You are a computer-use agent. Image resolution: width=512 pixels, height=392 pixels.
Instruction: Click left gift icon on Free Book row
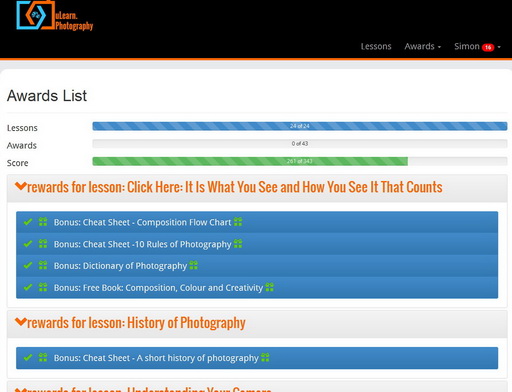click(43, 287)
